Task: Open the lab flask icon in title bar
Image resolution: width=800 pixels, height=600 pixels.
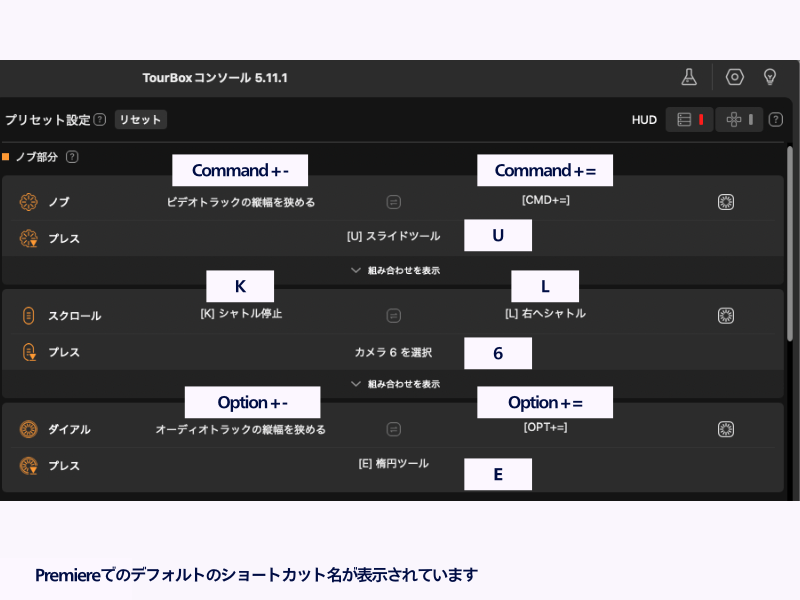Action: (688, 77)
